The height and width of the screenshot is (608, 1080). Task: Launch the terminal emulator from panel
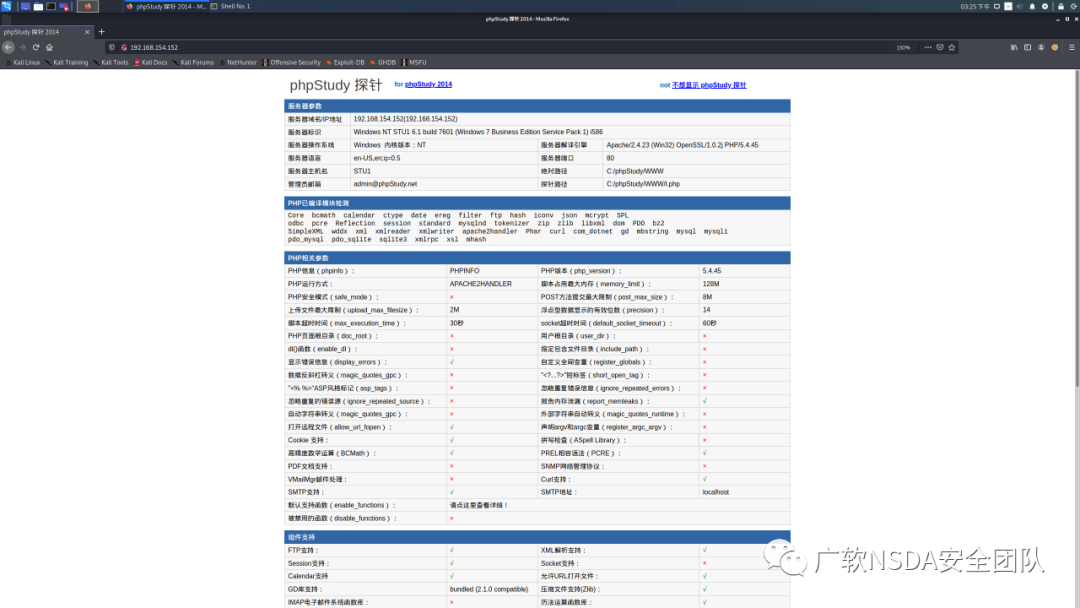(x=51, y=6)
